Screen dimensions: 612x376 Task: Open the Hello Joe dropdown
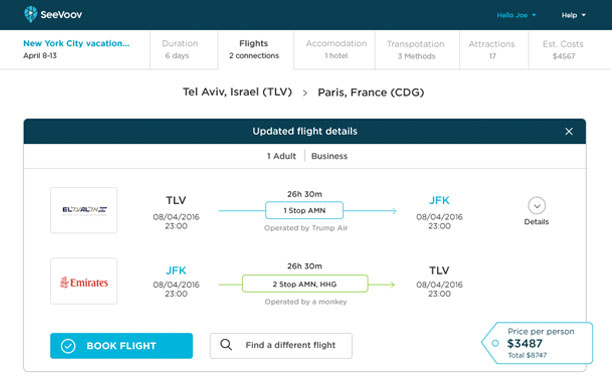(x=516, y=15)
